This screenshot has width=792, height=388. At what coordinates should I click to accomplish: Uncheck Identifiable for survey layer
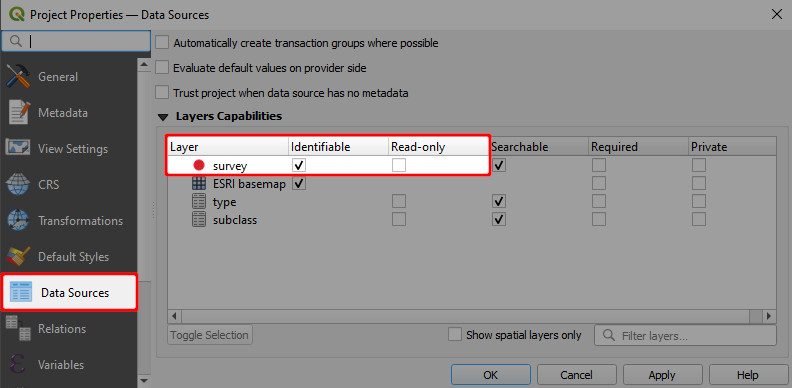coord(299,165)
